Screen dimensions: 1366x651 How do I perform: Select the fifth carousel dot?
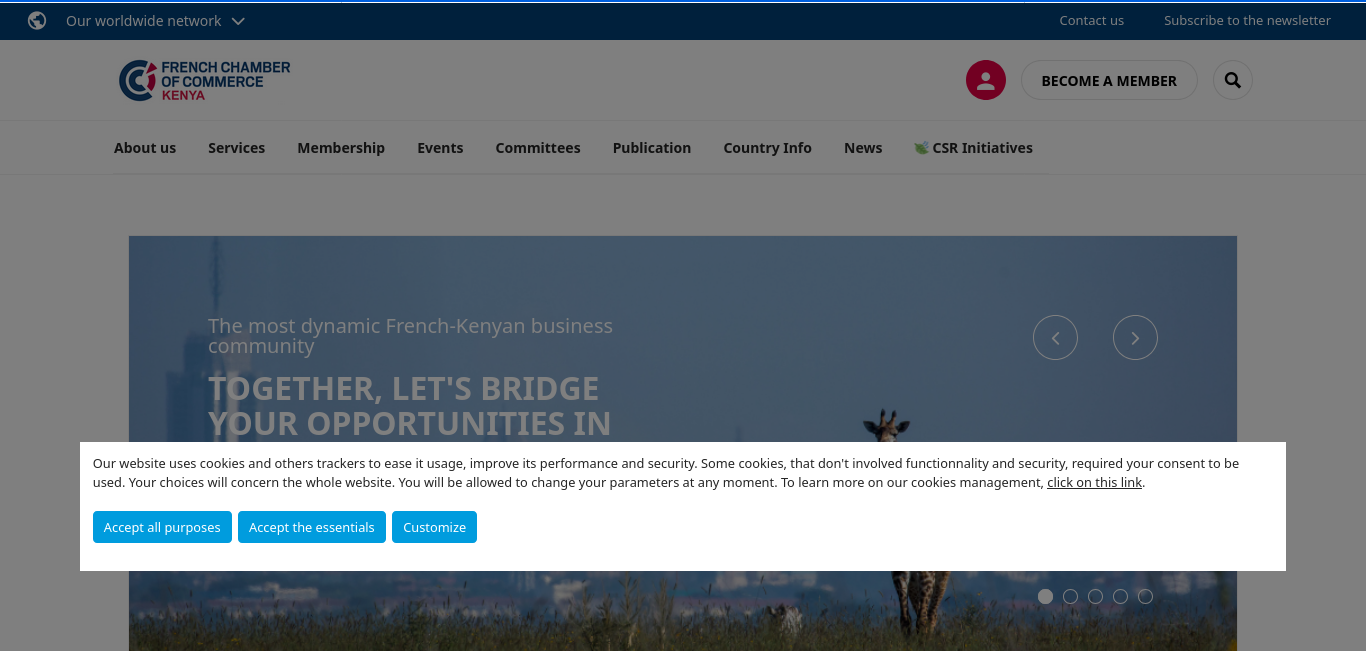1145,596
